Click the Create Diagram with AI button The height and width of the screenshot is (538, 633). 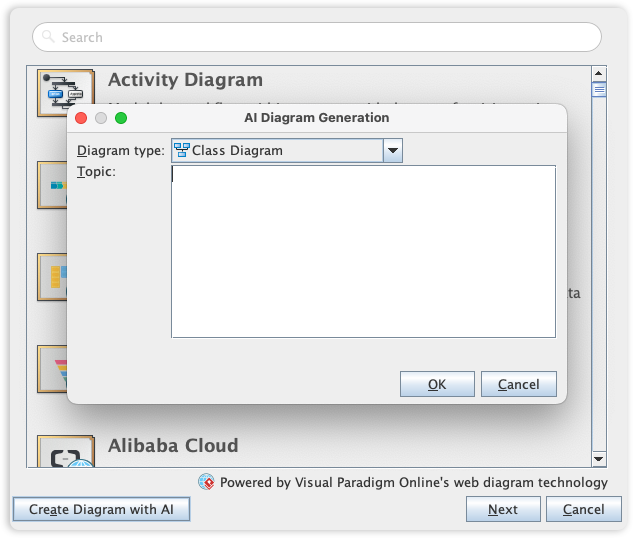[102, 509]
